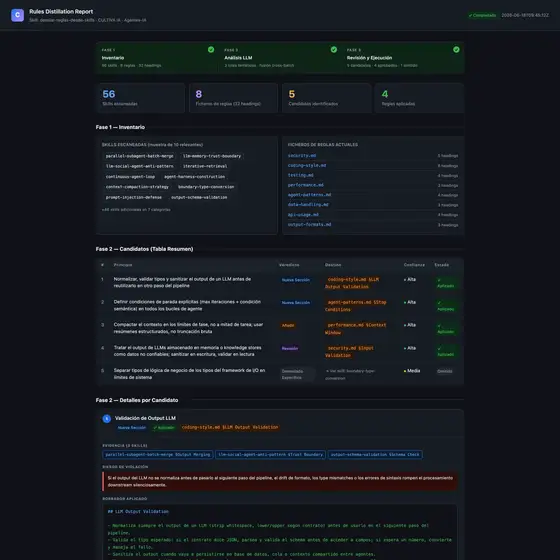Click the performance.md Context Window destination
This screenshot has height=560, width=560.
click(x=356, y=329)
